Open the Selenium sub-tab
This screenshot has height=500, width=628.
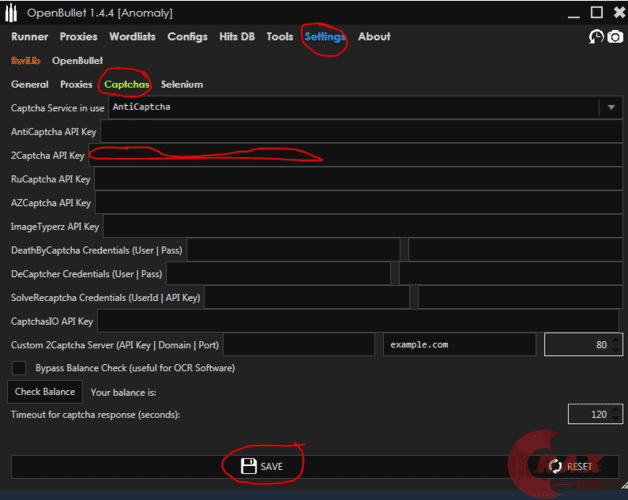(x=182, y=85)
